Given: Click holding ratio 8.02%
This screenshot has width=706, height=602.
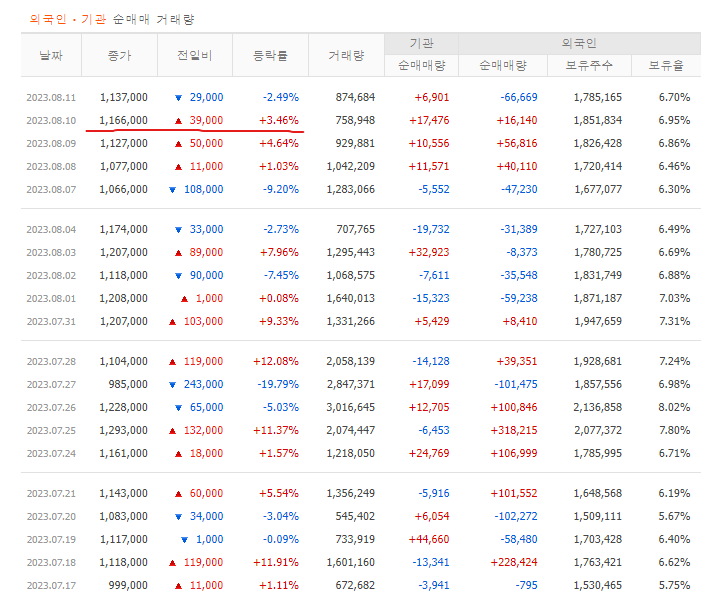Looking at the screenshot, I should [674, 407].
